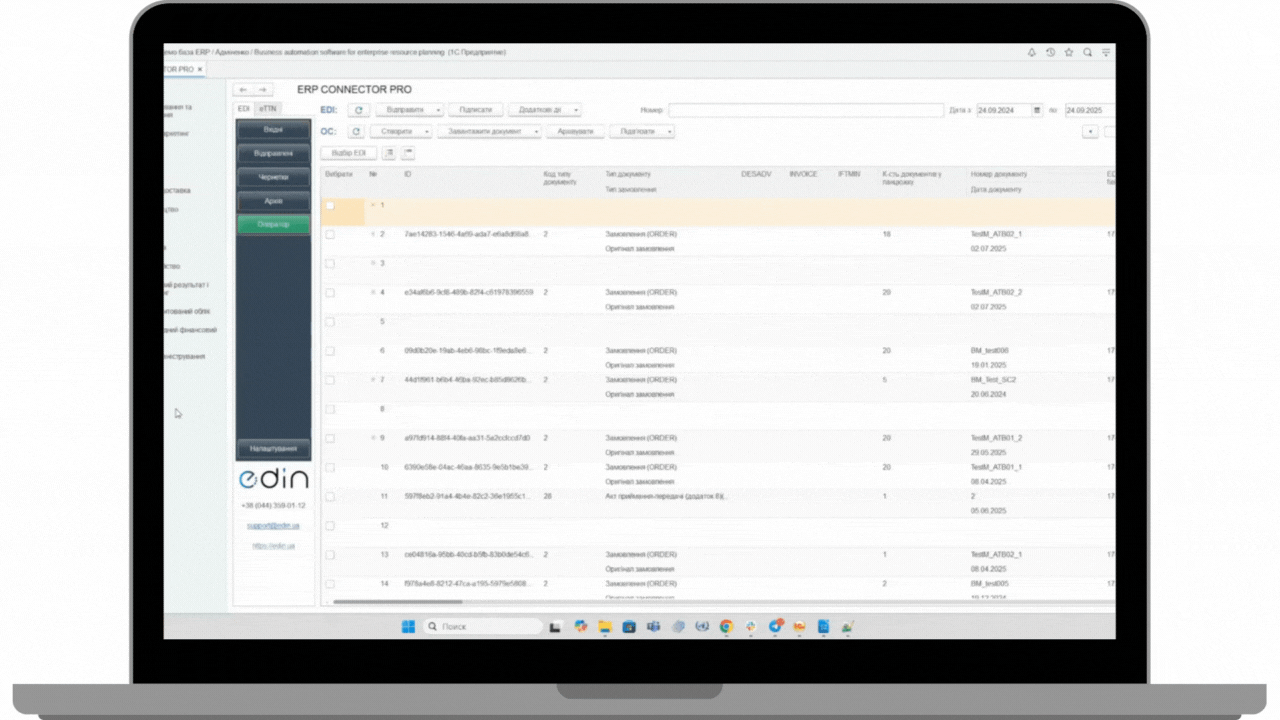The image size is (1280, 720).
Task: Tick the checkbox for row 2
Action: (x=330, y=234)
